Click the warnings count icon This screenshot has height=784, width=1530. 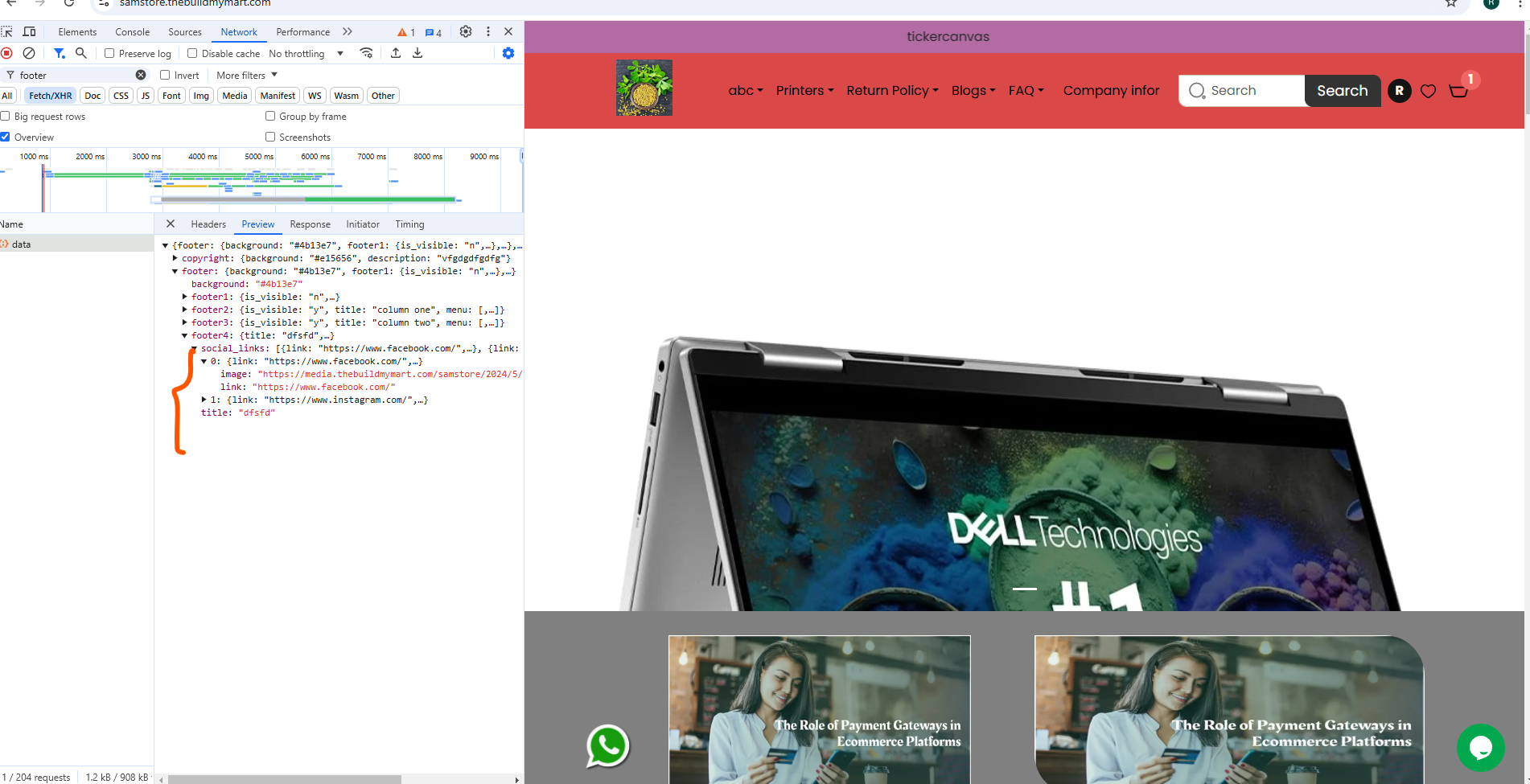click(x=406, y=32)
